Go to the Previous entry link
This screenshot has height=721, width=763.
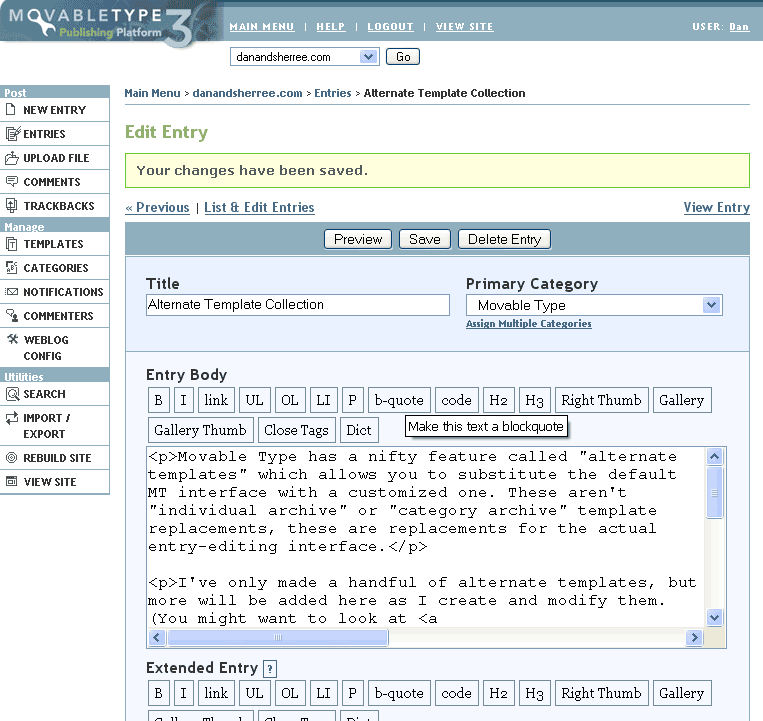tap(158, 207)
